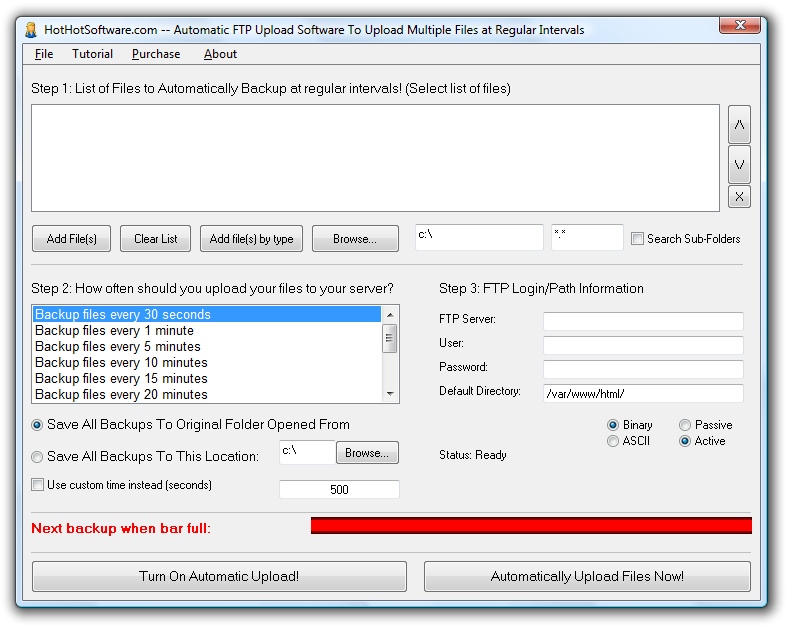Click the red next backup progress bar
This screenshot has height=625, width=786.
(x=531, y=525)
